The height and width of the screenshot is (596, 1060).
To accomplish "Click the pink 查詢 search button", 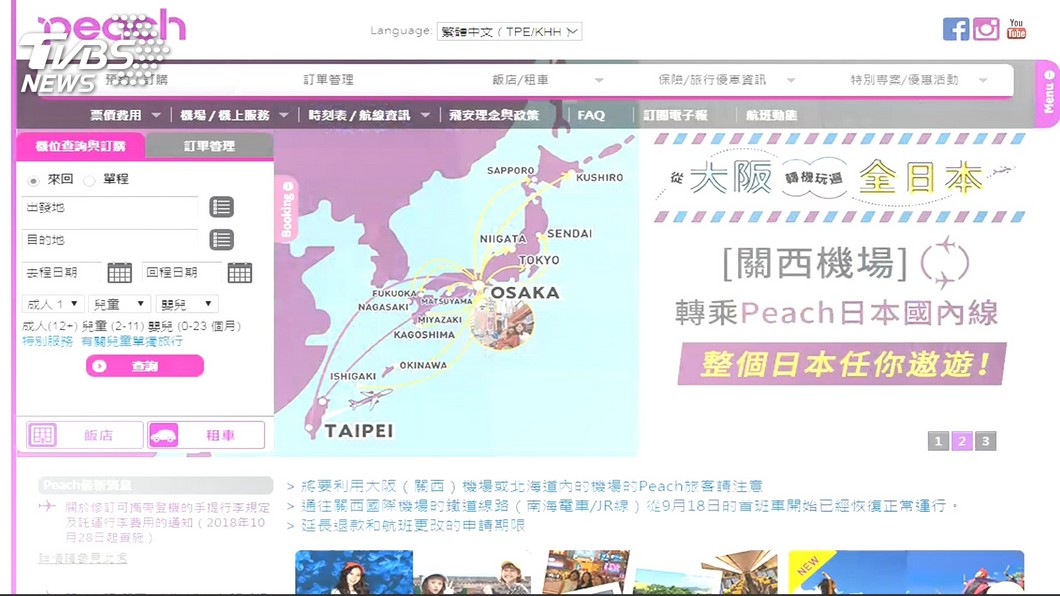I will point(145,366).
